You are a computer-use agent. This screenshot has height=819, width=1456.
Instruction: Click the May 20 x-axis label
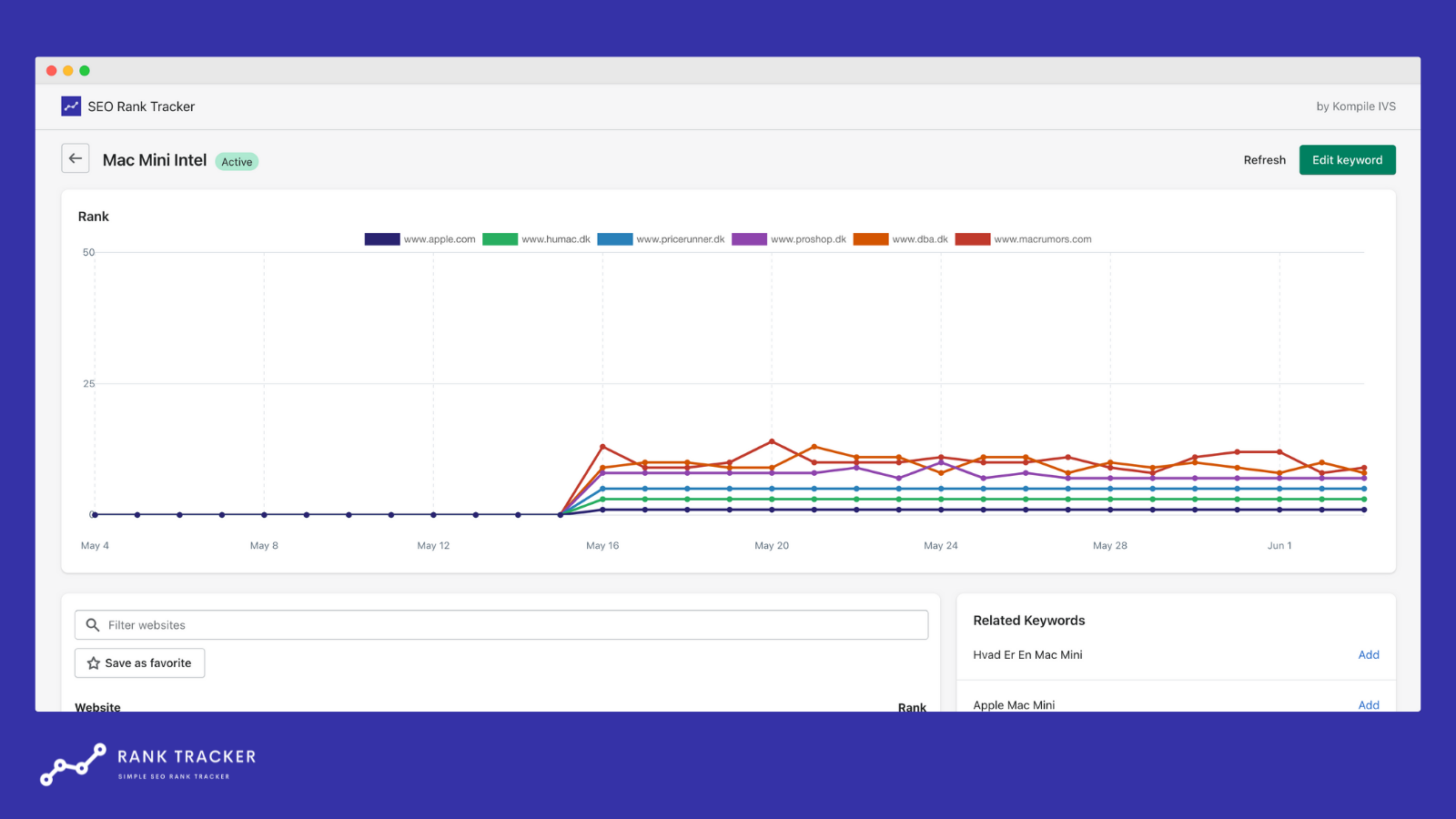[x=772, y=546]
